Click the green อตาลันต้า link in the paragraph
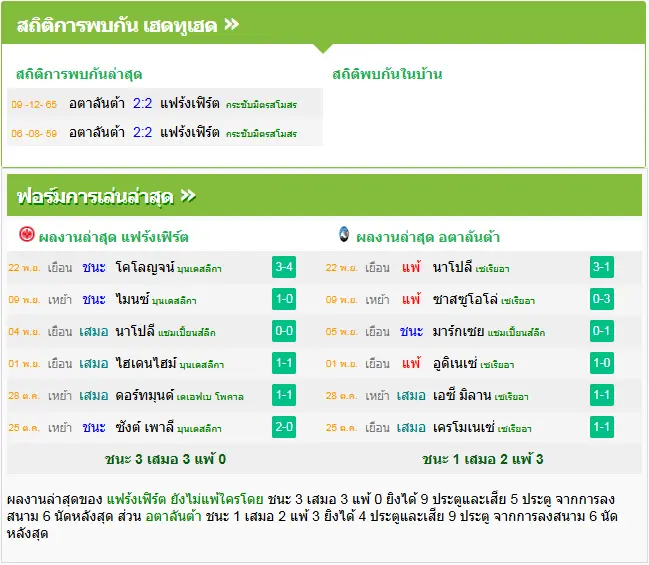 pos(173,516)
